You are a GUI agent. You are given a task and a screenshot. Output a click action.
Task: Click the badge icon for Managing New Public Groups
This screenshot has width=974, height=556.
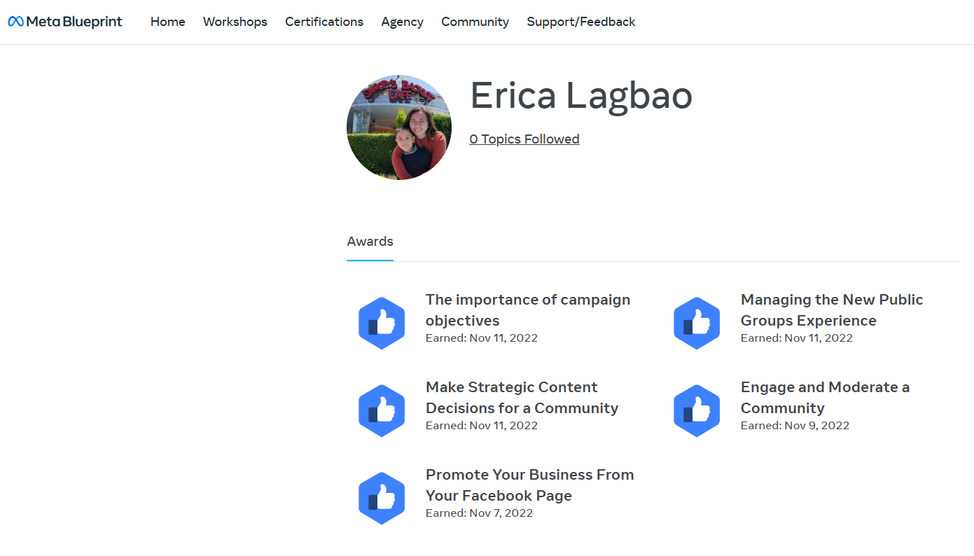point(696,323)
